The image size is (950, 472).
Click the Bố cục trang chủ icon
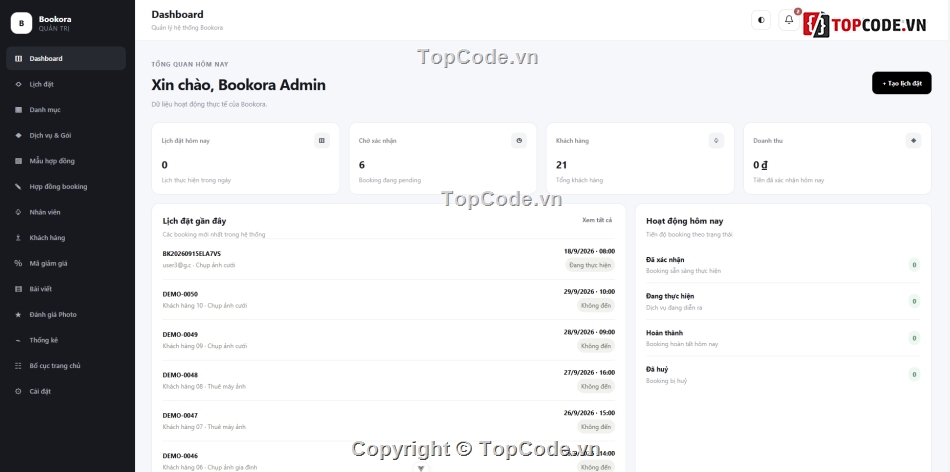18,365
